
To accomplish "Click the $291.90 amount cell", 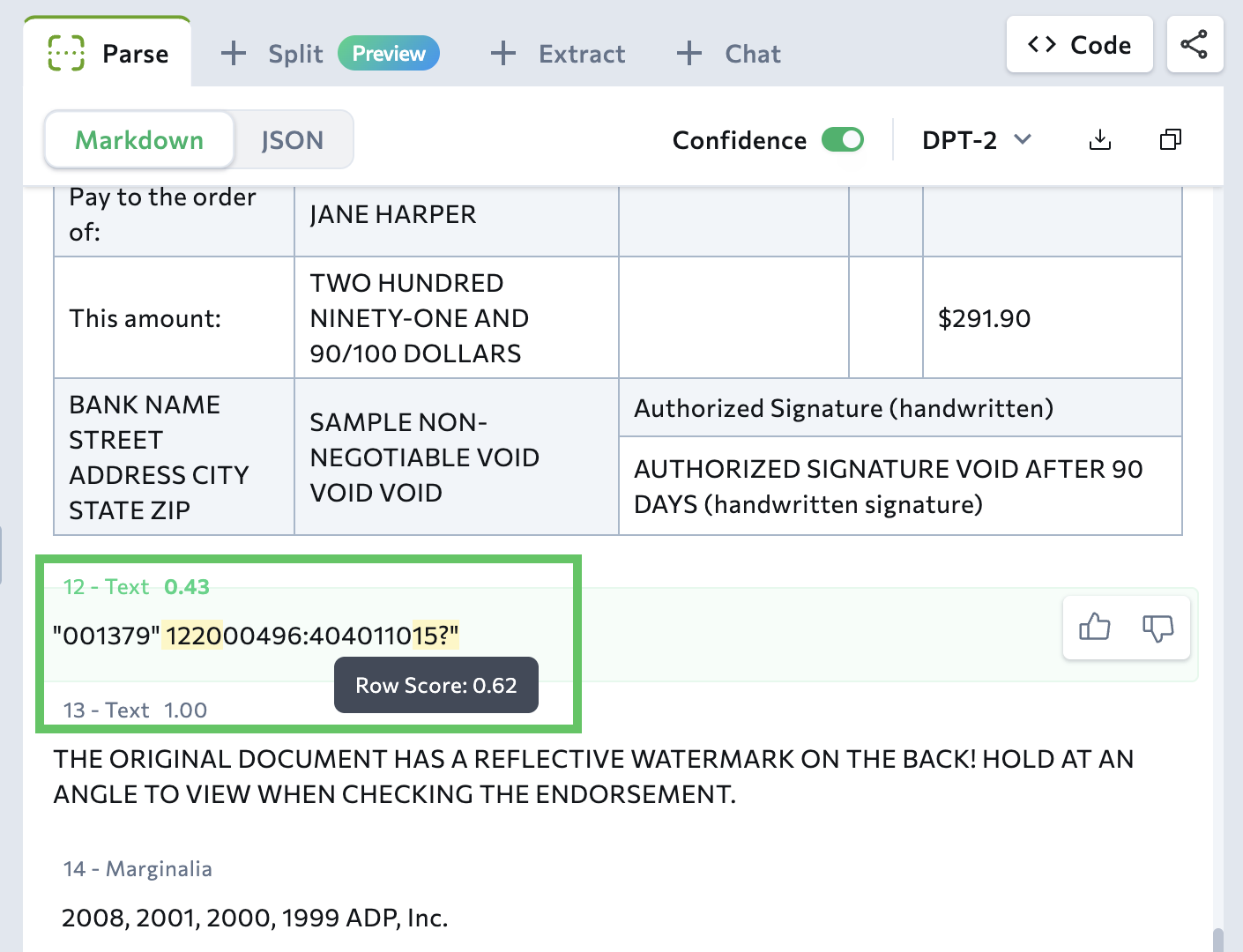I will click(1053, 317).
